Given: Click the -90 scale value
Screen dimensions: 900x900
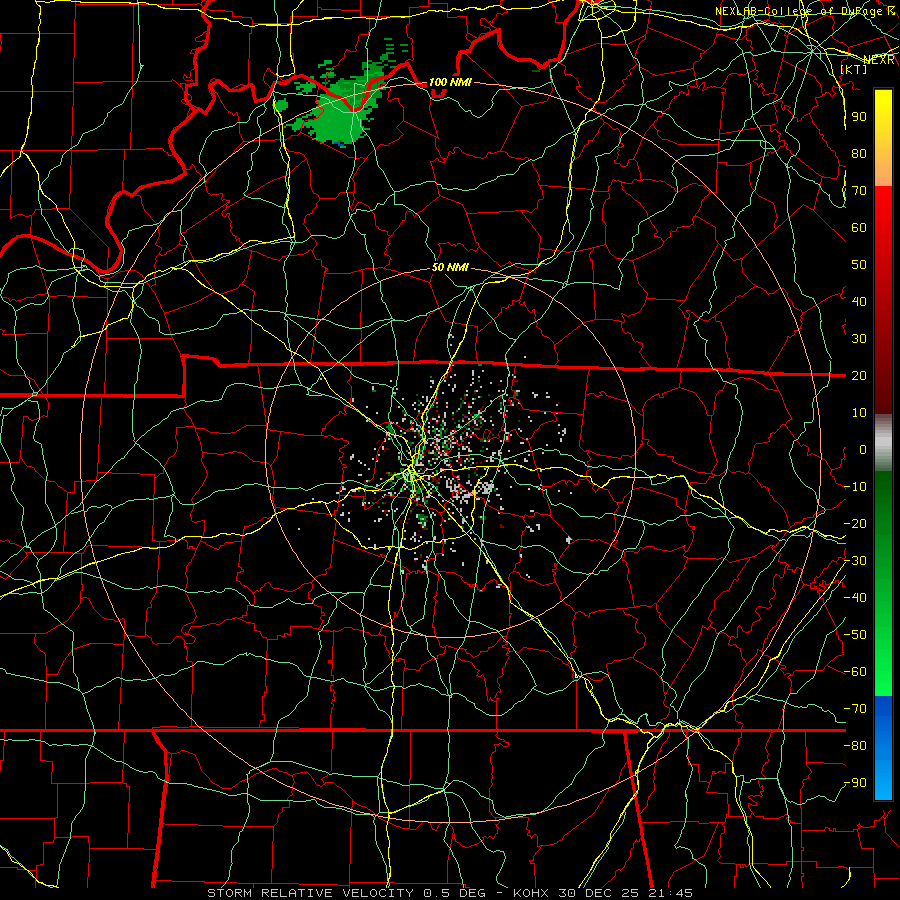Looking at the screenshot, I should pyautogui.click(x=855, y=783).
